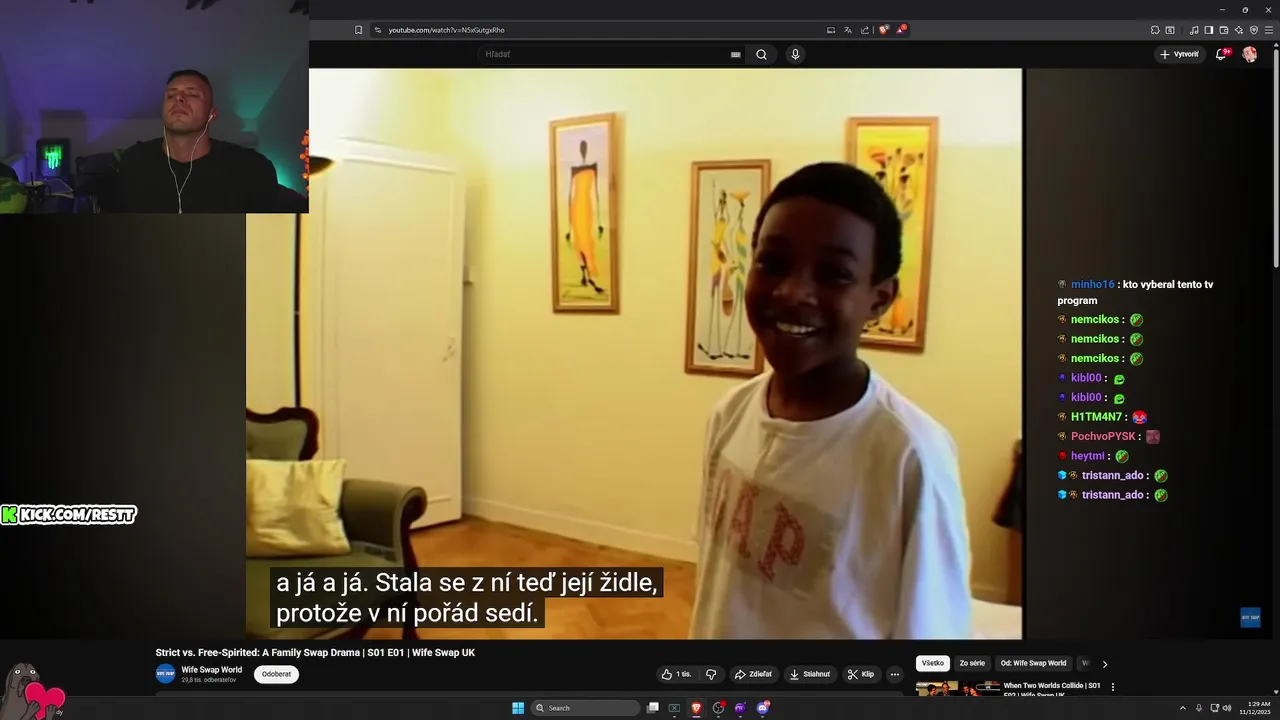Download video with Stiahnuť button

[x=810, y=674]
